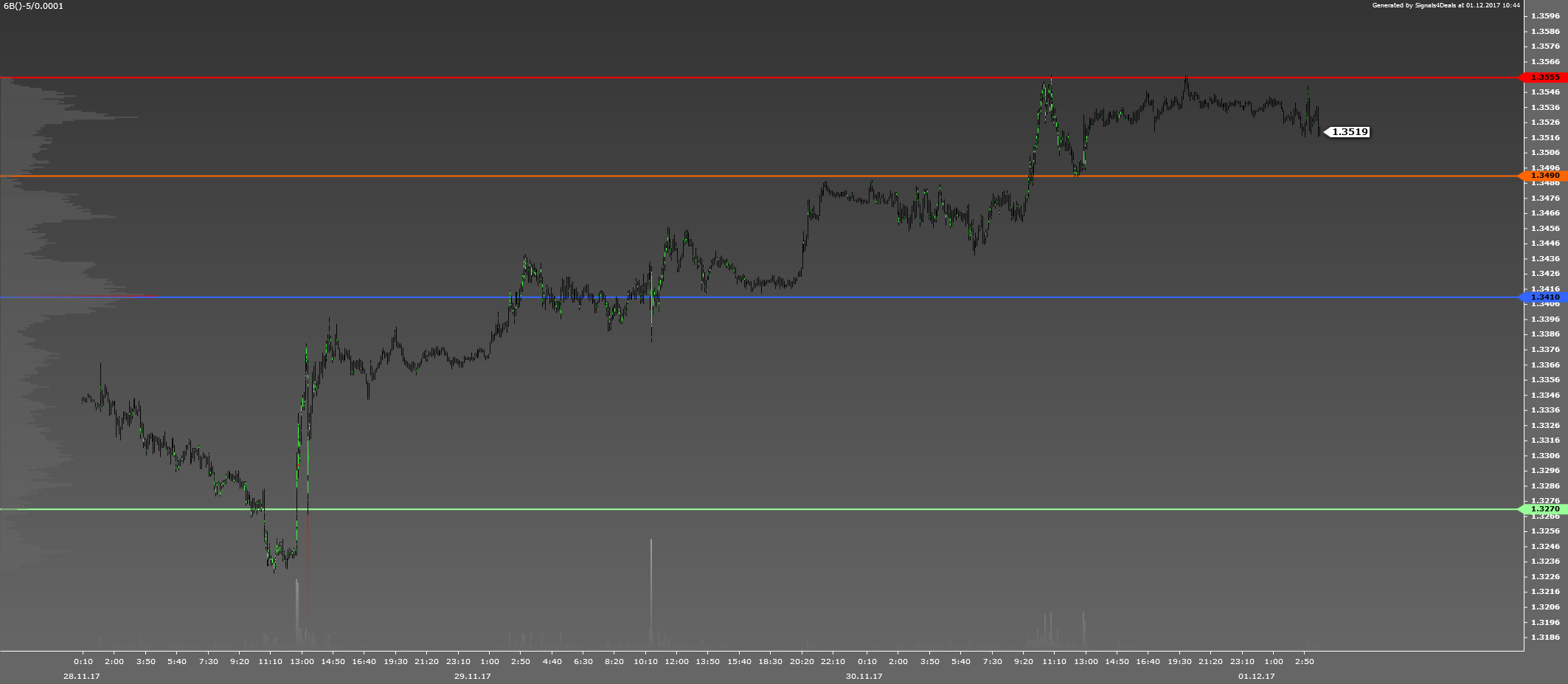The width and height of the screenshot is (1568, 684).
Task: Click the 10:10 time axis label
Action: pyautogui.click(x=645, y=661)
